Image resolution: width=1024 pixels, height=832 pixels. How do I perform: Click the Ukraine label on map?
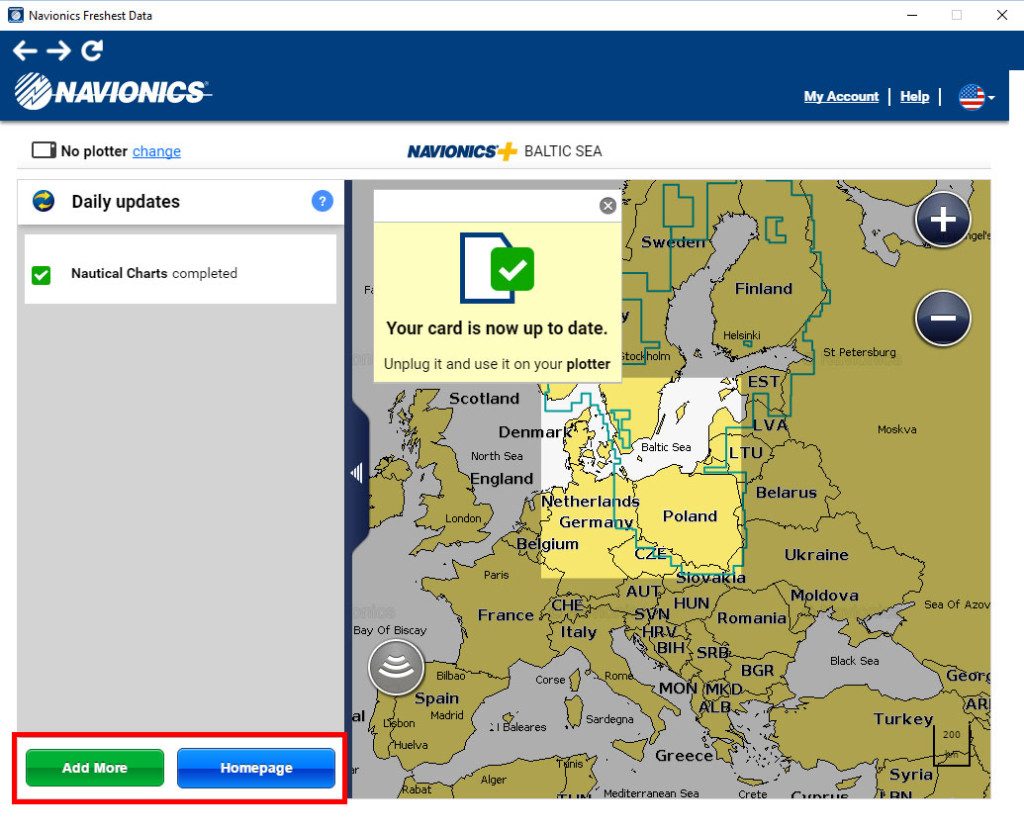tap(816, 555)
